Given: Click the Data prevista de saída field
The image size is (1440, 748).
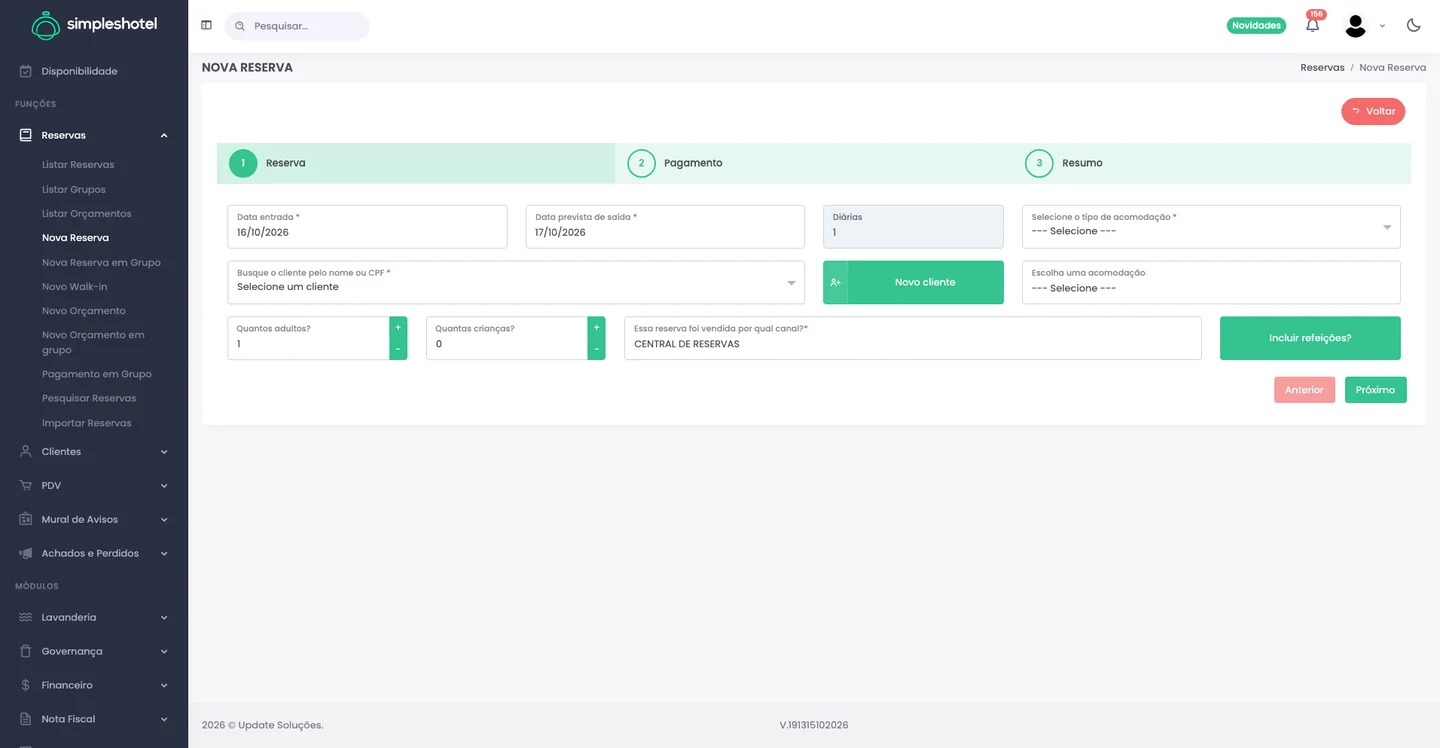Looking at the screenshot, I should pyautogui.click(x=665, y=227).
